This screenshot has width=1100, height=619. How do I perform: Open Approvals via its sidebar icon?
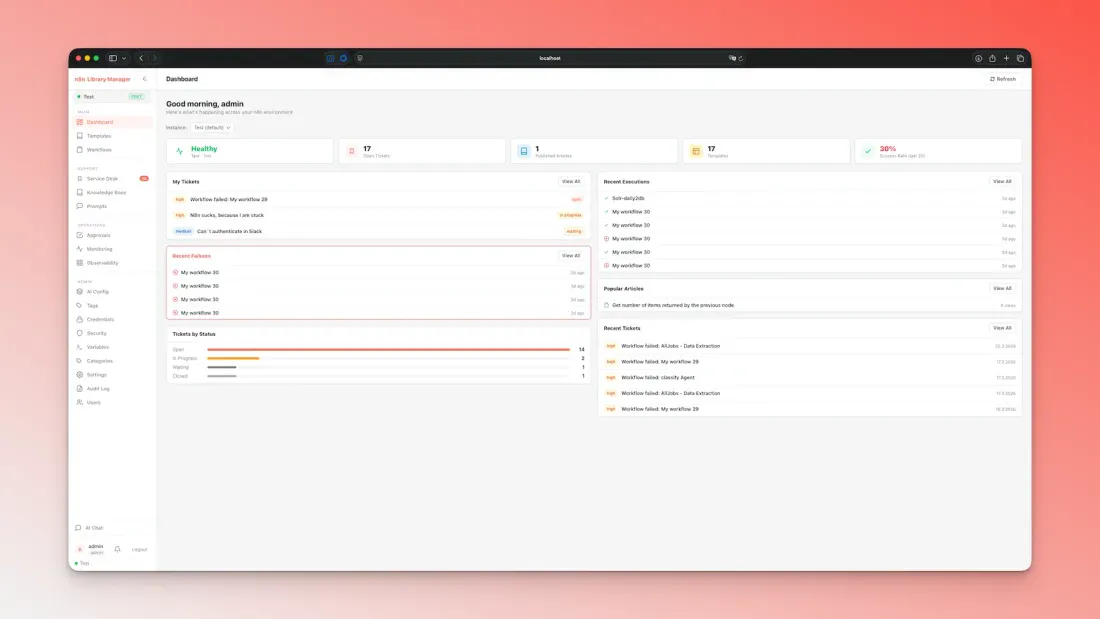coord(79,235)
